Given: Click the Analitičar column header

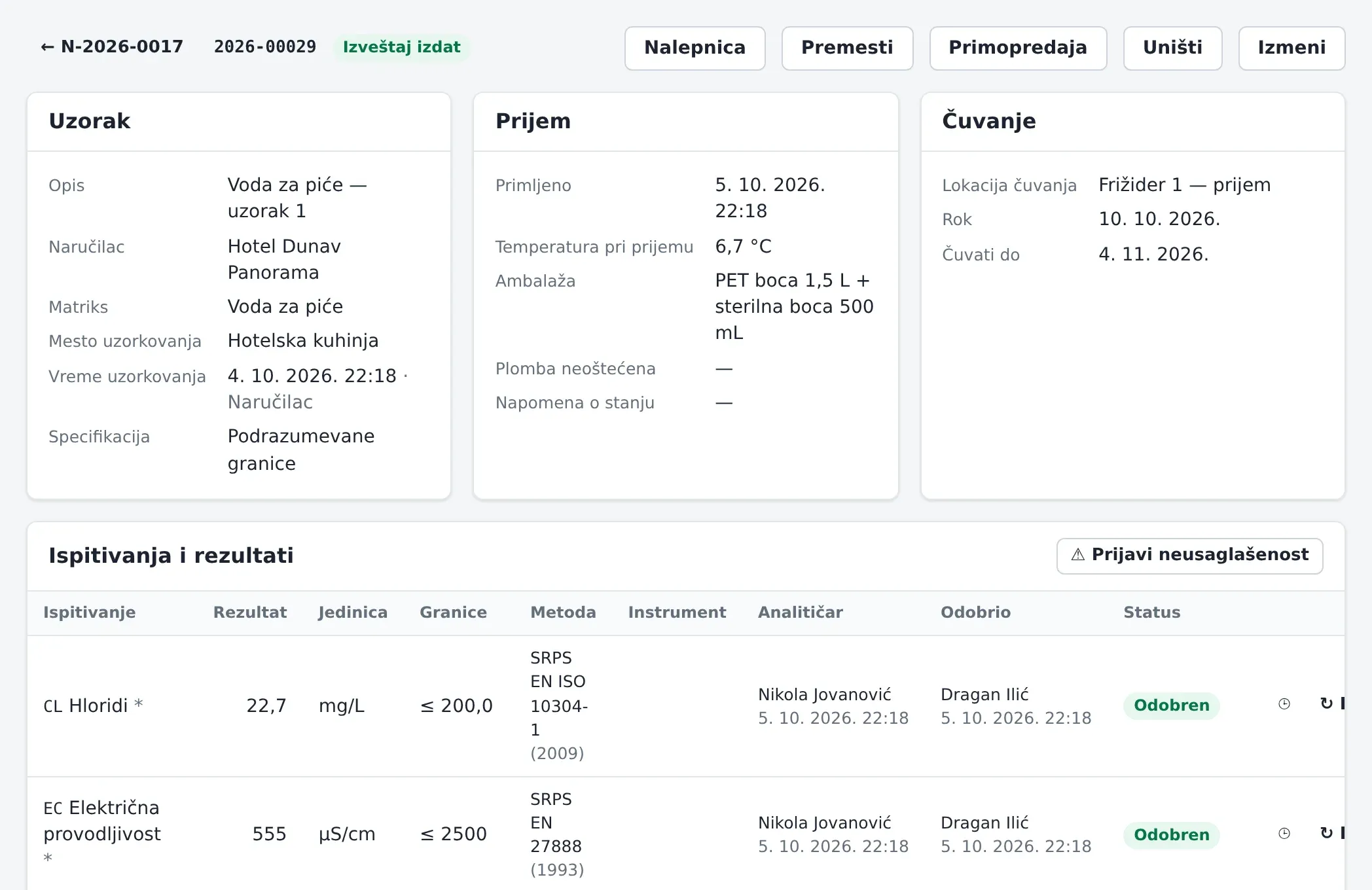Looking at the screenshot, I should coord(800,613).
